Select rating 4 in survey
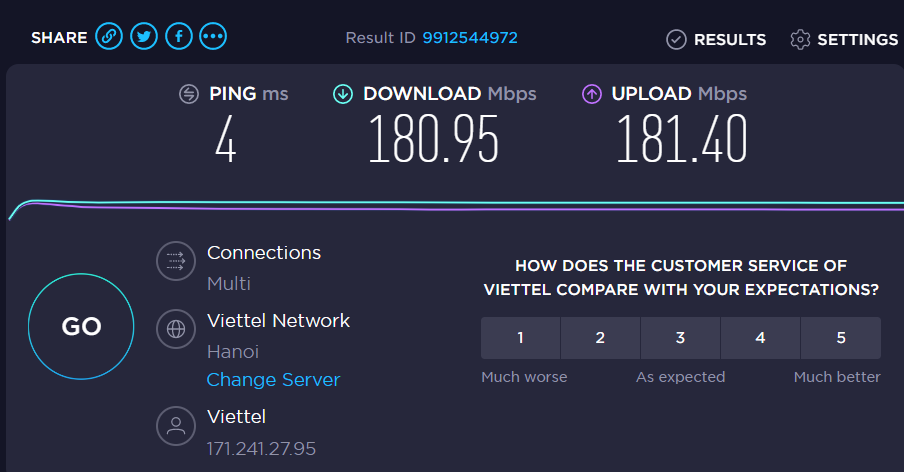Image resolution: width=911 pixels, height=472 pixels. point(761,338)
